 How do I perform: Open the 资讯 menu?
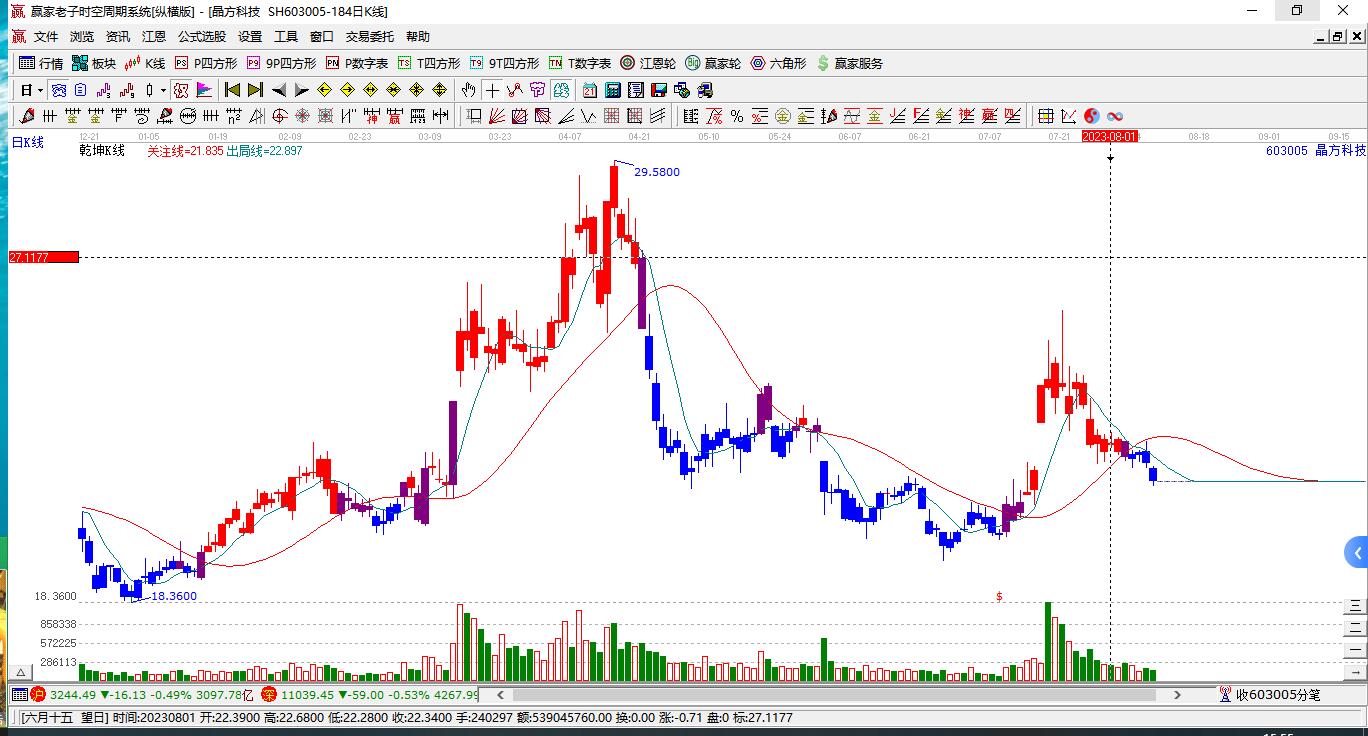(x=118, y=37)
